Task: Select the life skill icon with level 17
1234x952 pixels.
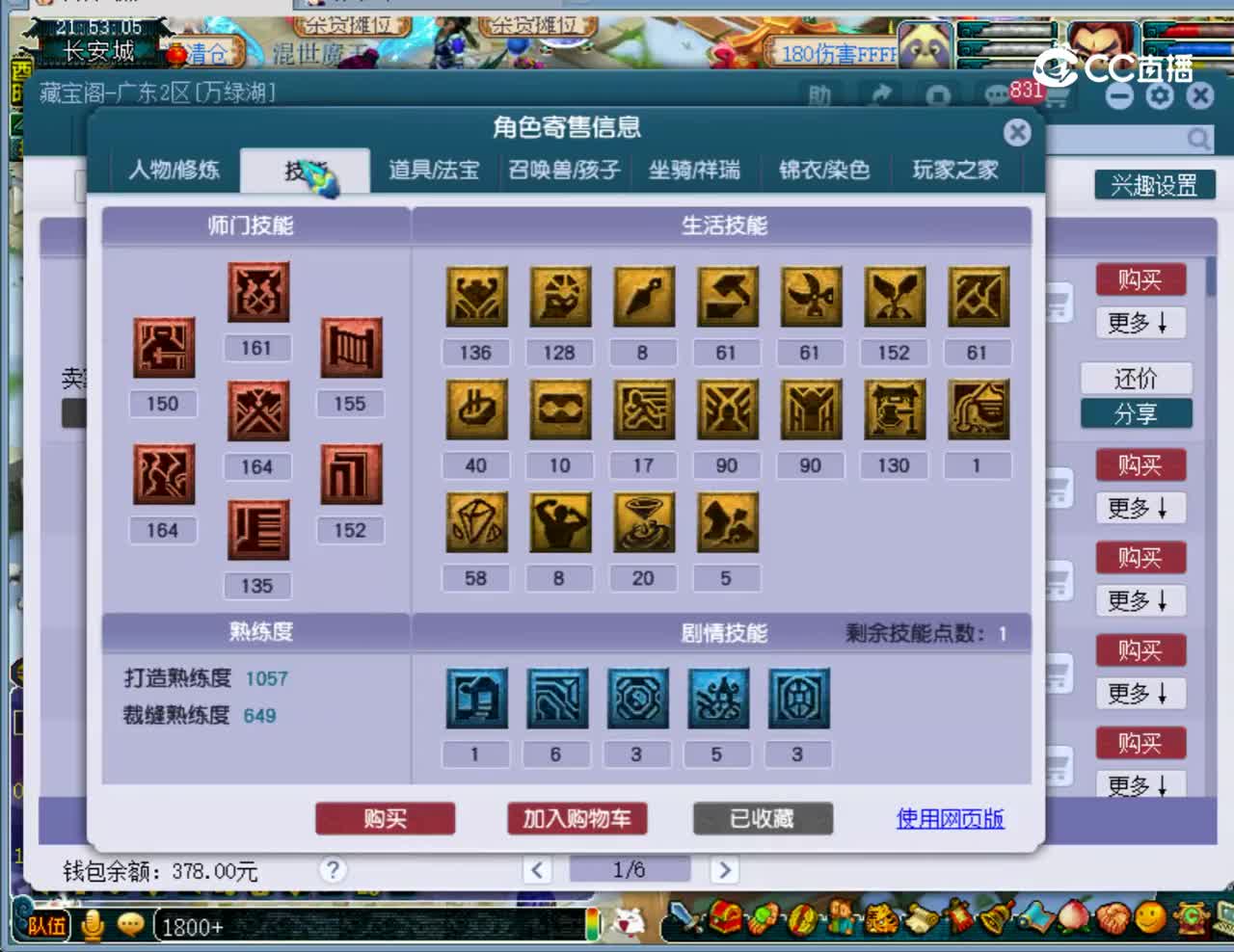Action: (644, 410)
